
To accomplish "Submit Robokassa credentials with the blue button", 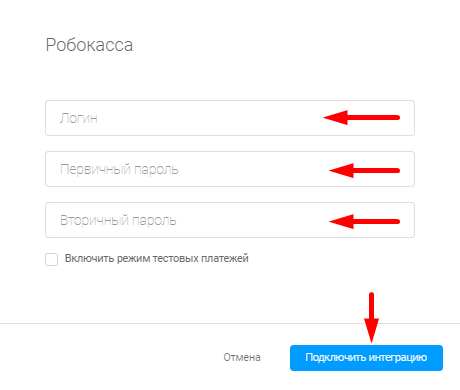I will [x=366, y=358].
